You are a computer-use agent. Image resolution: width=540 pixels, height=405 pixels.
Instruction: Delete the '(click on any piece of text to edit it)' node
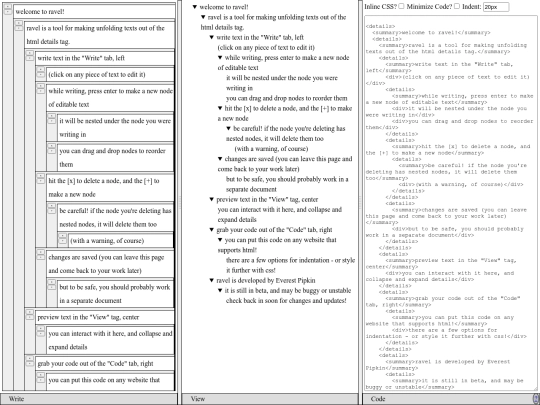coord(41,70)
